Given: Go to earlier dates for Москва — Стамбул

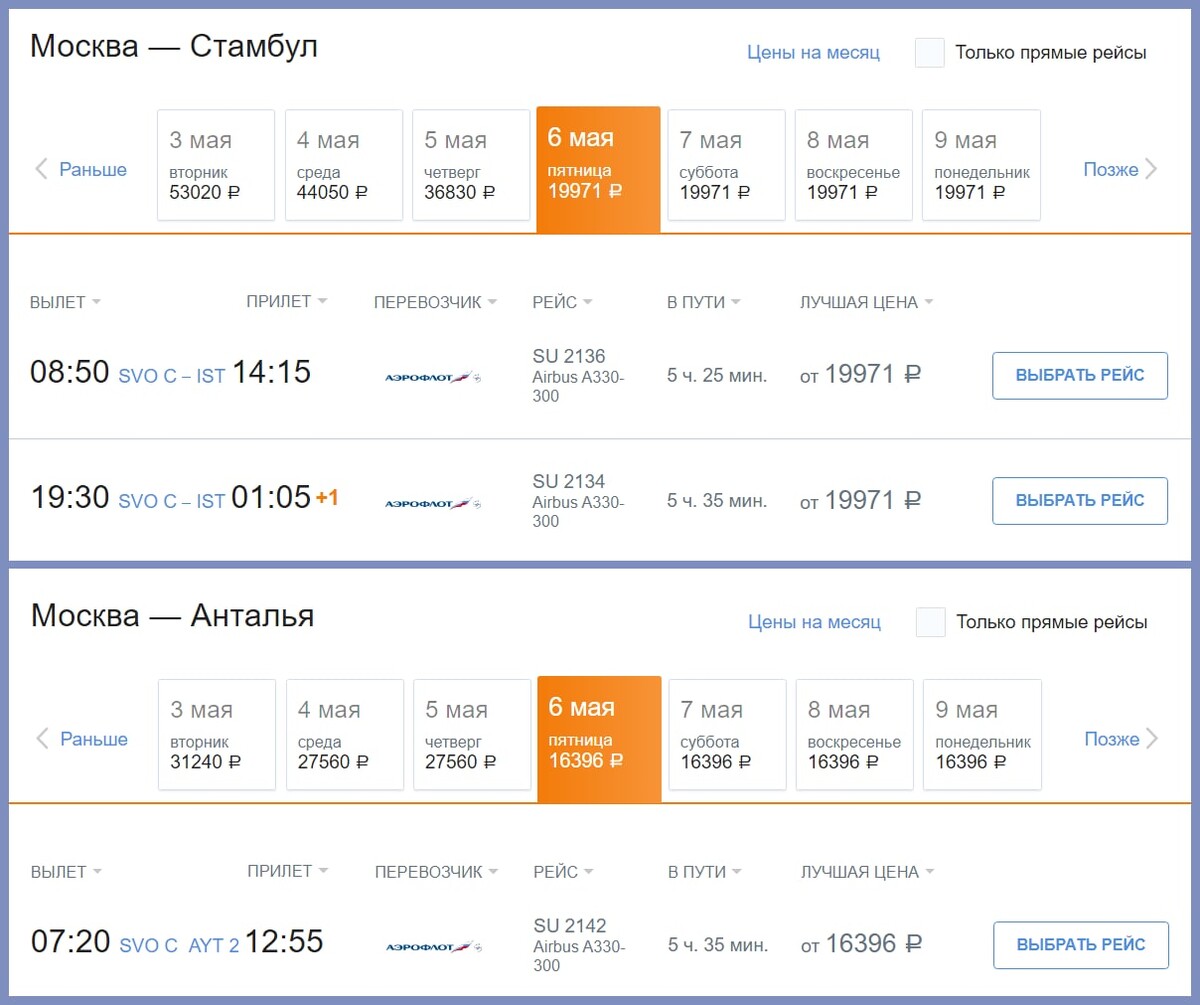Looking at the screenshot, I should point(81,169).
